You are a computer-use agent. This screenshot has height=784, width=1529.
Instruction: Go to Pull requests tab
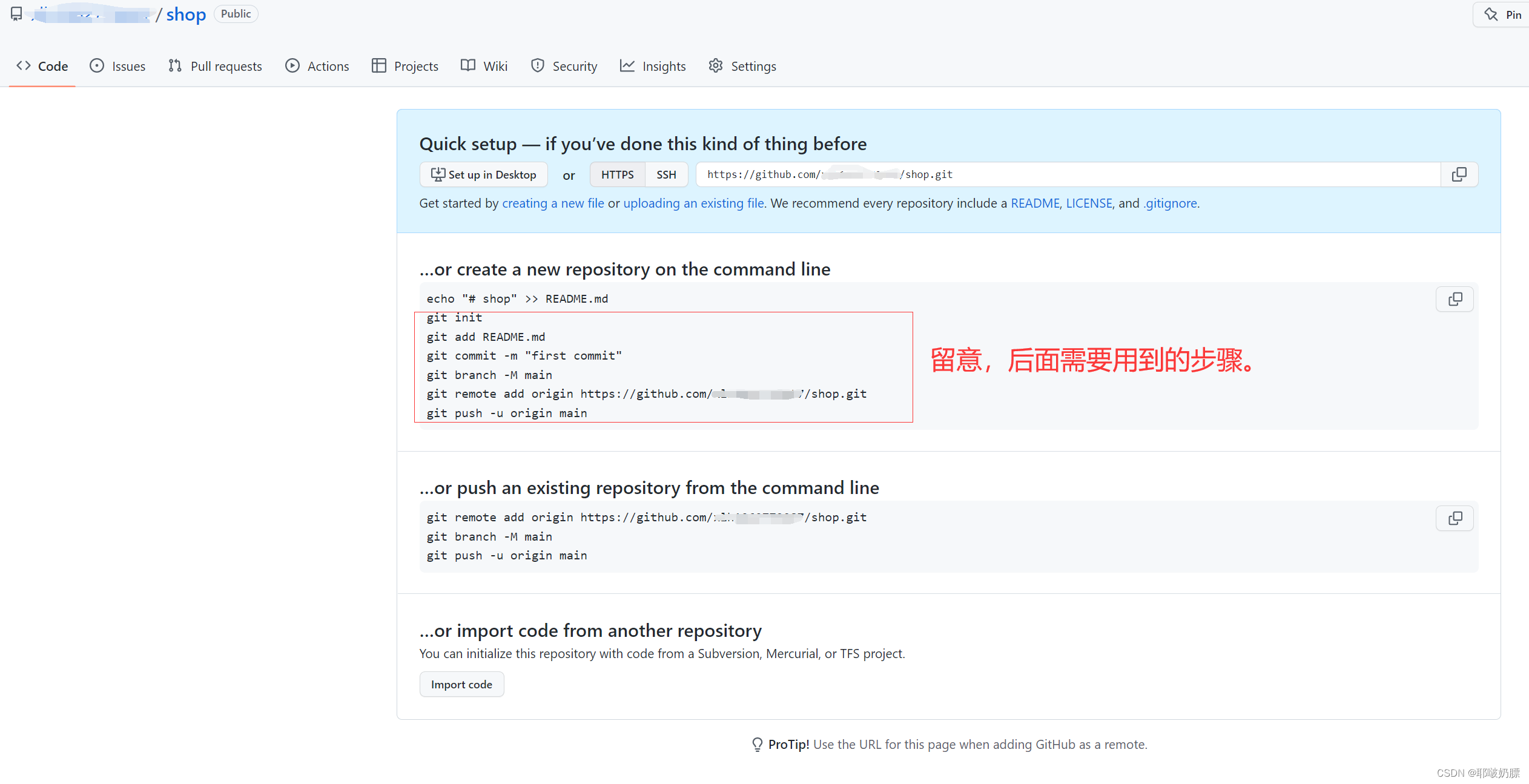click(215, 66)
